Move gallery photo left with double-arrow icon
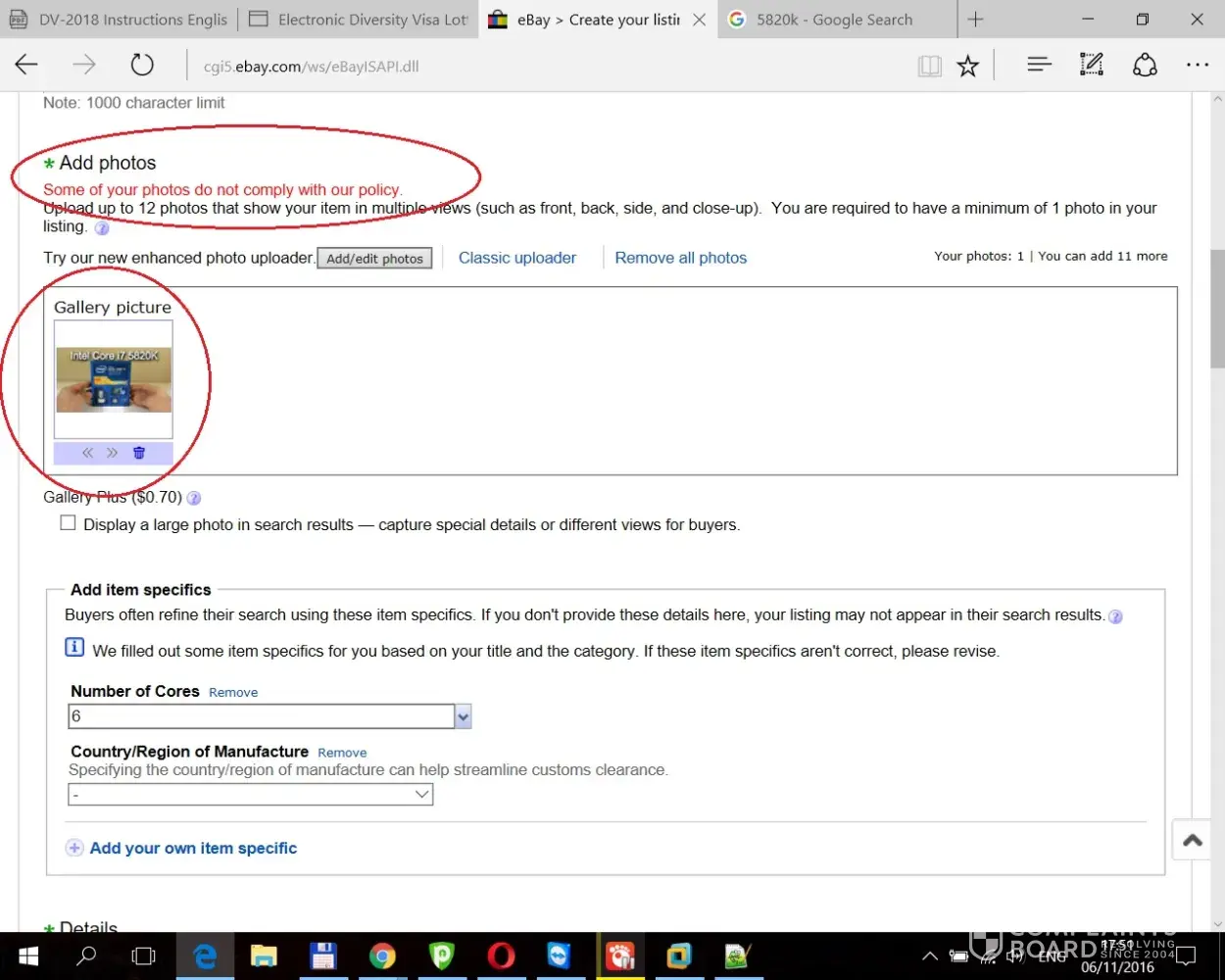Screen dimensions: 1225x980 [x=87, y=453]
